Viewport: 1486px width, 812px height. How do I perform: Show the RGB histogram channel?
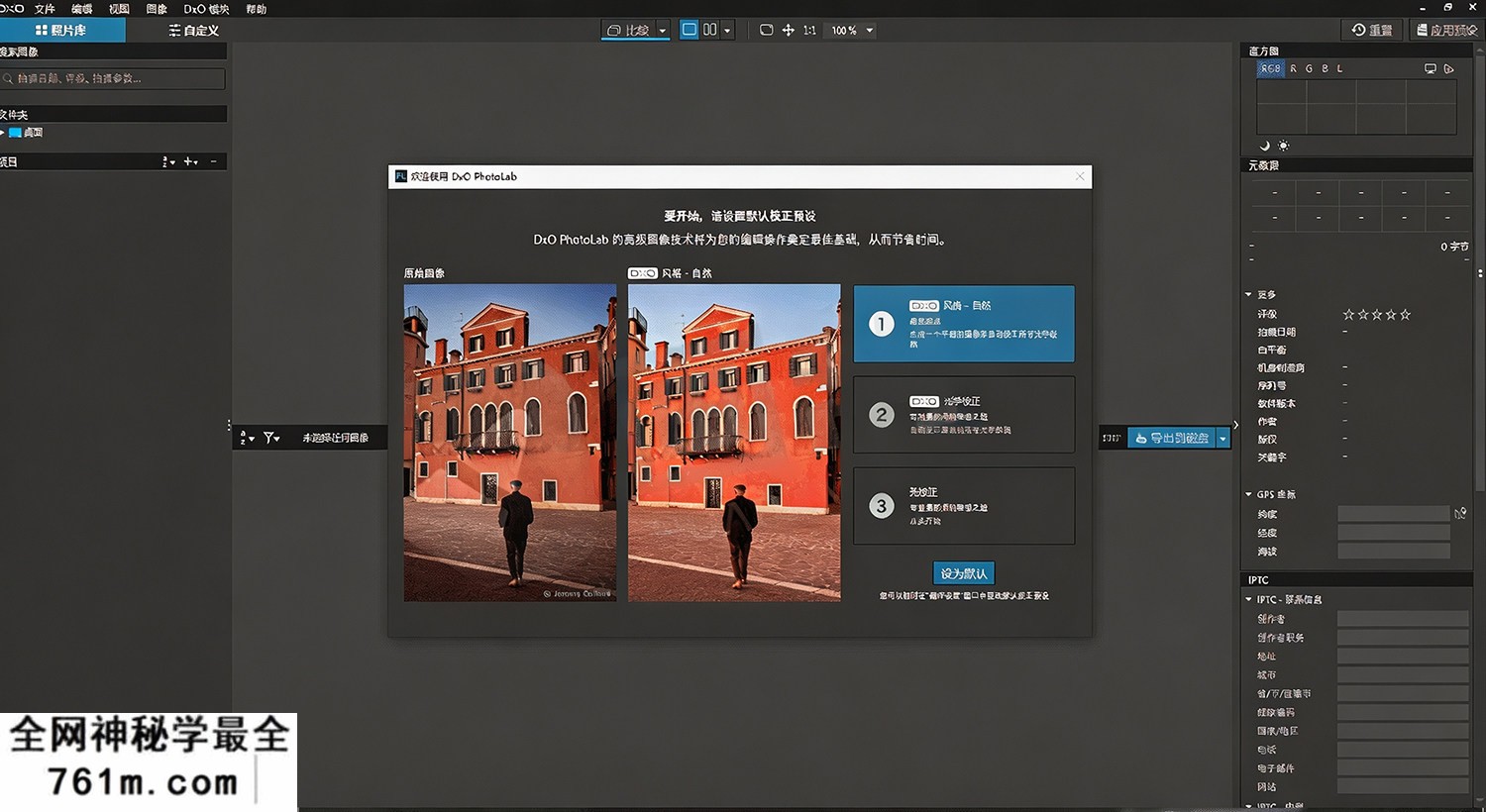(1270, 68)
